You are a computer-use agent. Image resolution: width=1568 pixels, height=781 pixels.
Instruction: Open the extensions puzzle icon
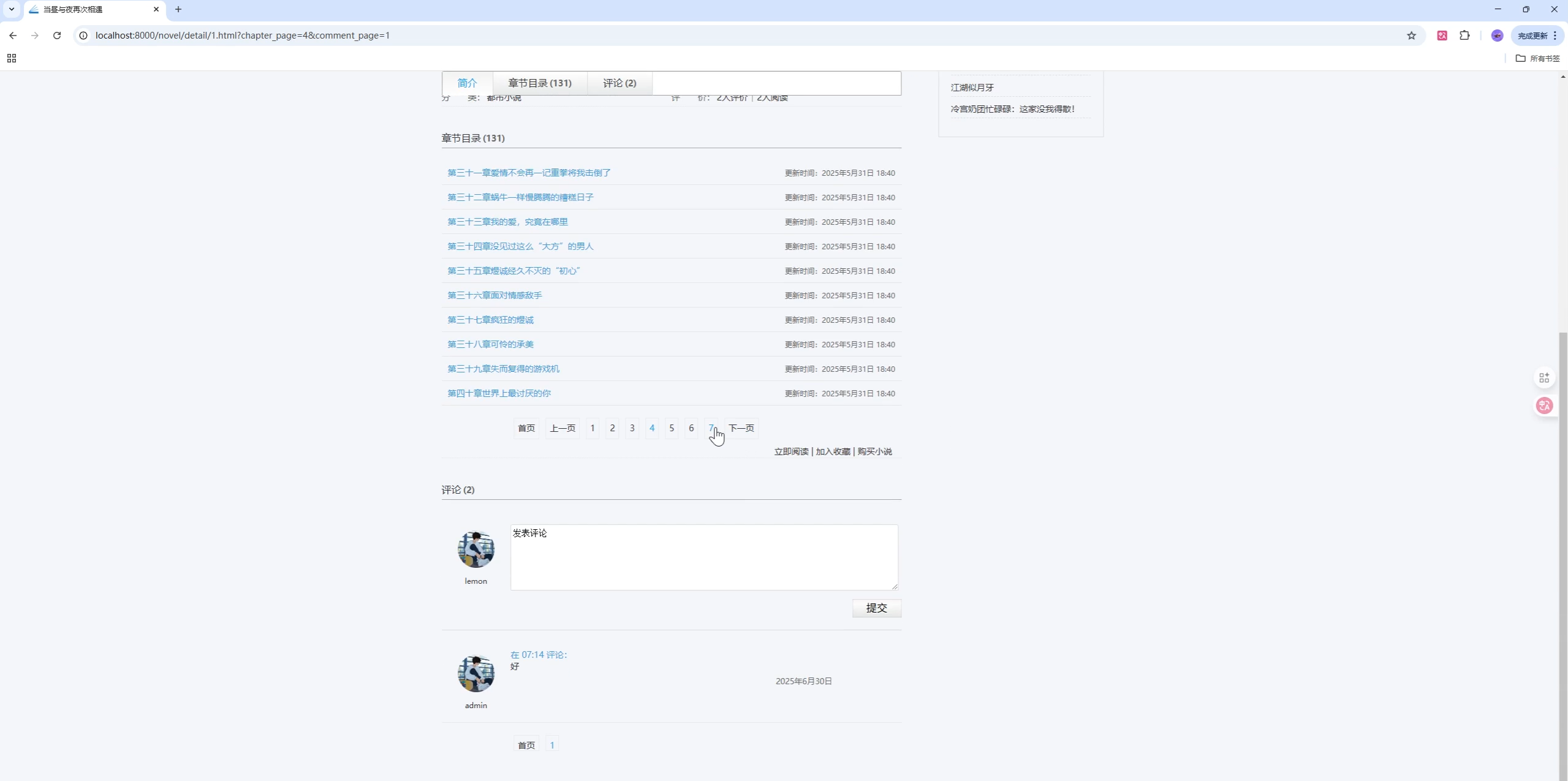[x=1464, y=36]
